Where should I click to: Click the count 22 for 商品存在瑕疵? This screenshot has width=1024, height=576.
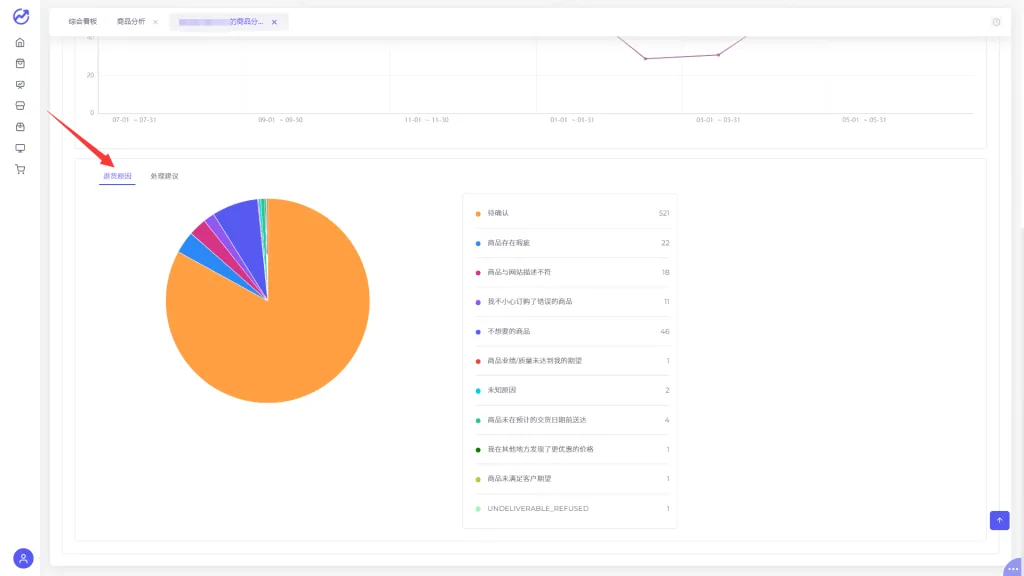click(x=665, y=243)
